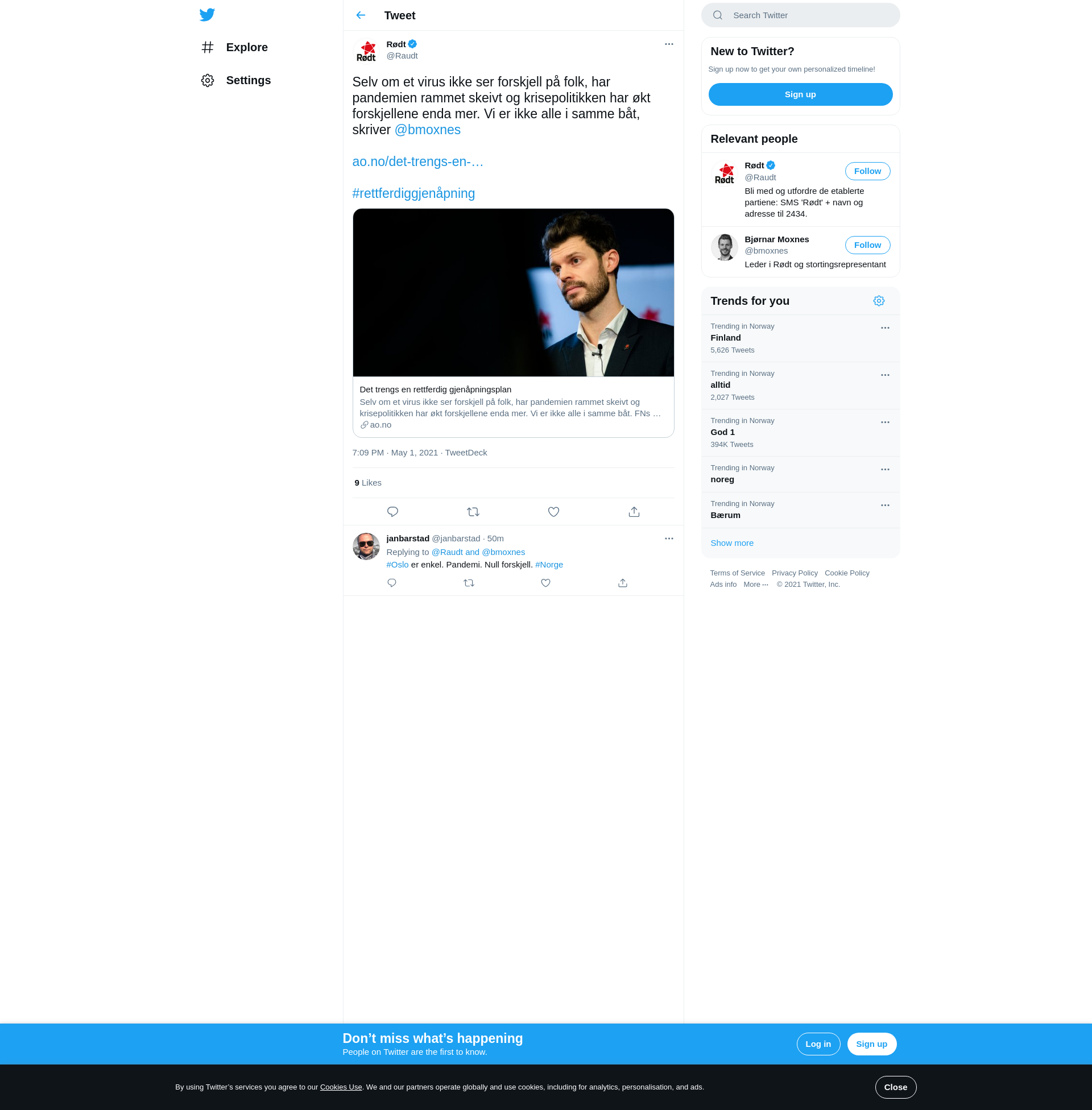Retweet the main tweet

pos(473,512)
